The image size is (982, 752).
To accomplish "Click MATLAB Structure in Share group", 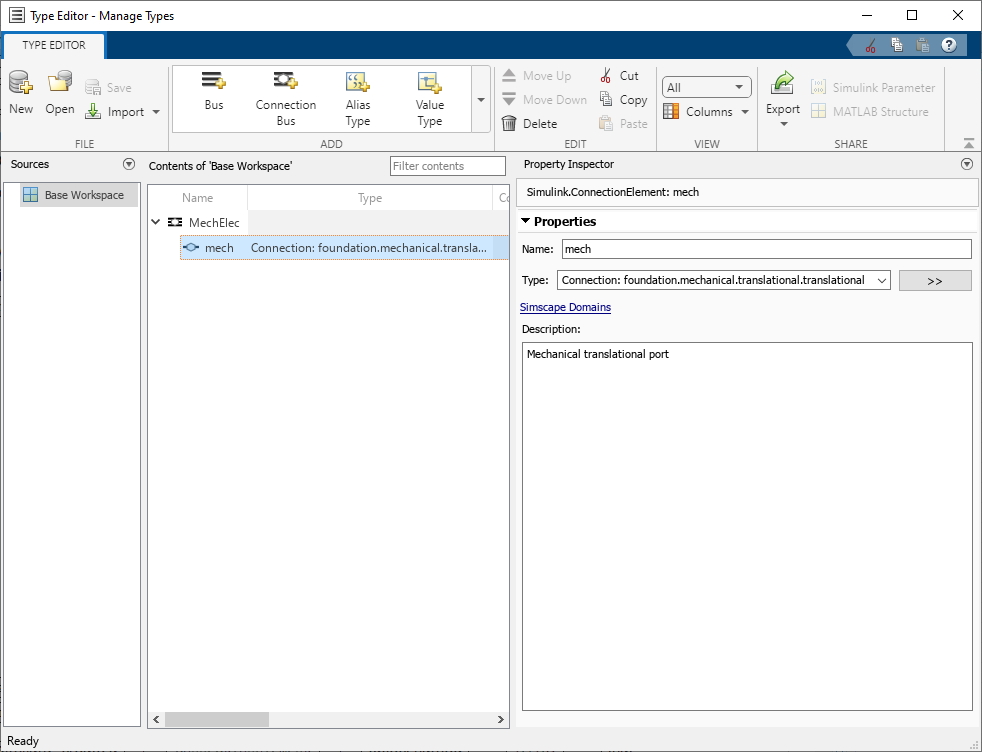I will pos(869,111).
